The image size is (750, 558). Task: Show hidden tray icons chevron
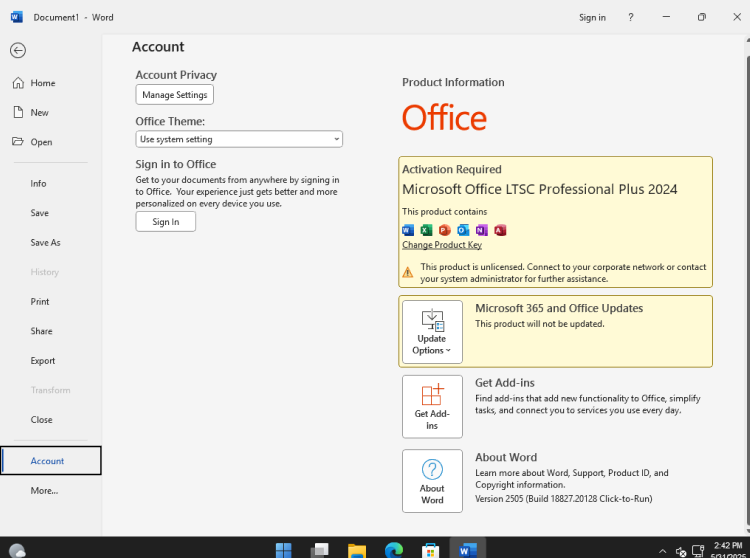662,551
